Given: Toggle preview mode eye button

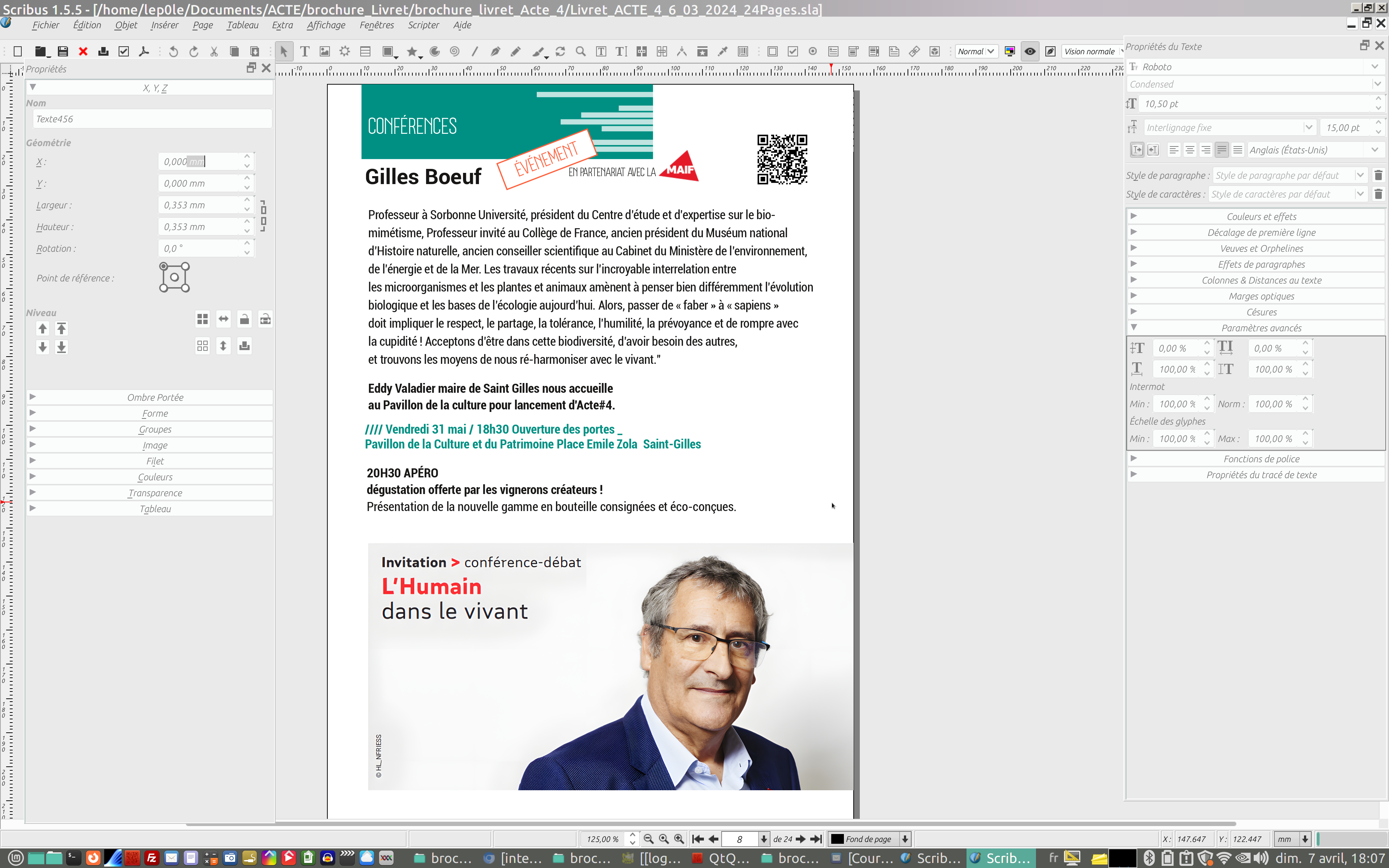Looking at the screenshot, I should tap(1030, 52).
